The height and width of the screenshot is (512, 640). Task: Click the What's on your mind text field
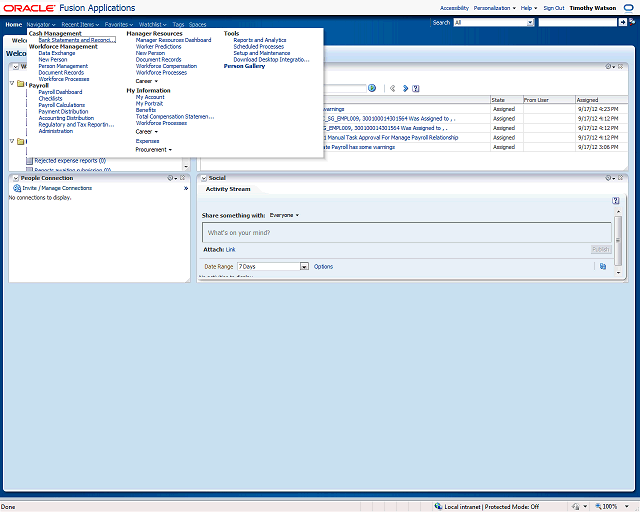(405, 232)
